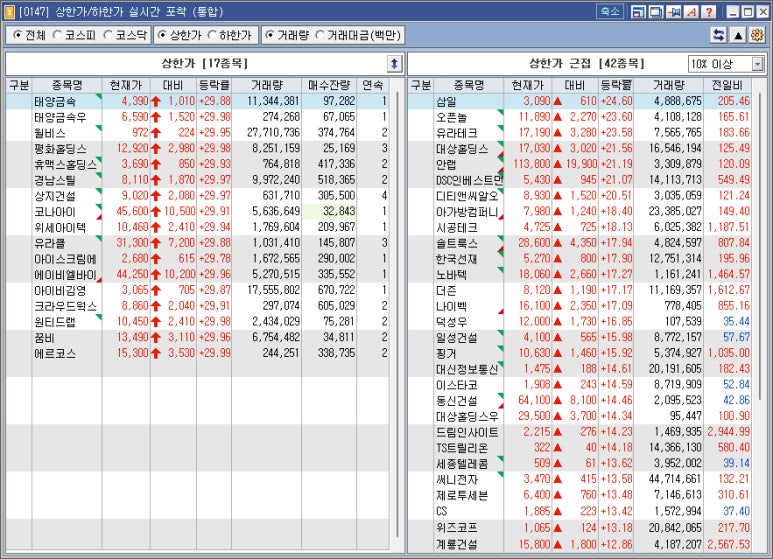Select the 크라우드웍스 row
The width and height of the screenshot is (773, 559).
tap(197, 306)
